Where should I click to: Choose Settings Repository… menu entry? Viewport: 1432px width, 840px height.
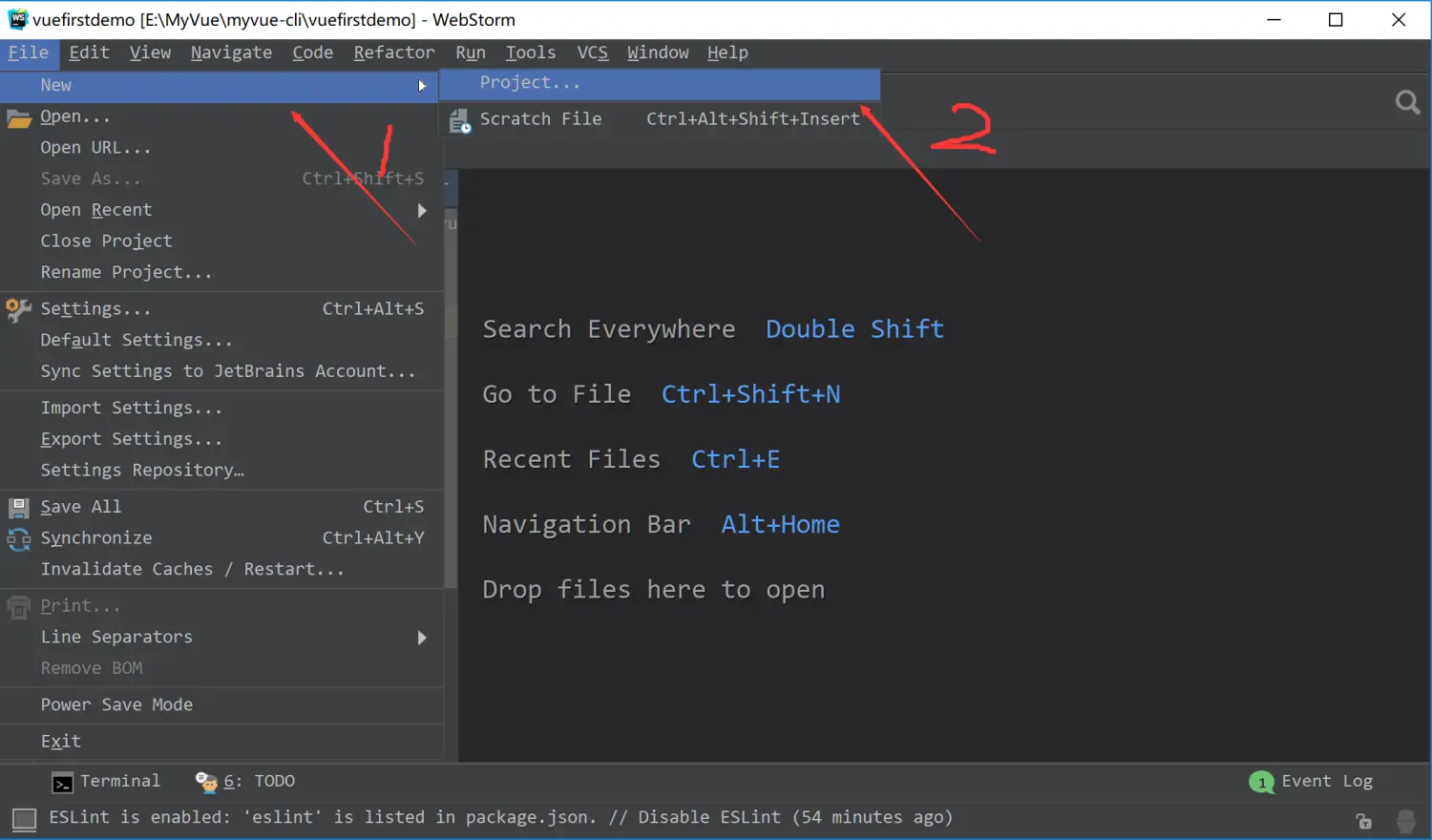click(221, 471)
